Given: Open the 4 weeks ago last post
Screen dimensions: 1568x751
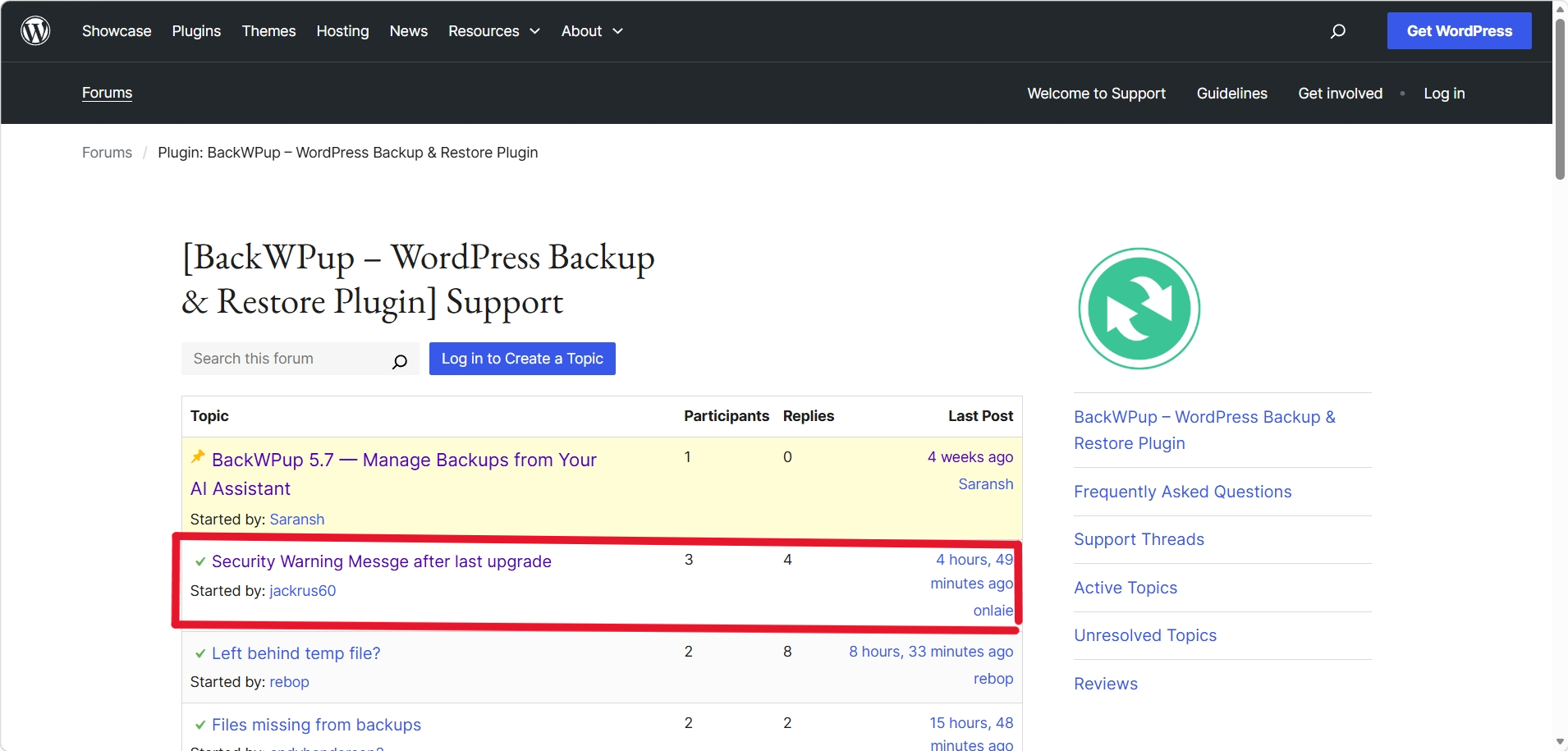Looking at the screenshot, I should [x=970, y=457].
